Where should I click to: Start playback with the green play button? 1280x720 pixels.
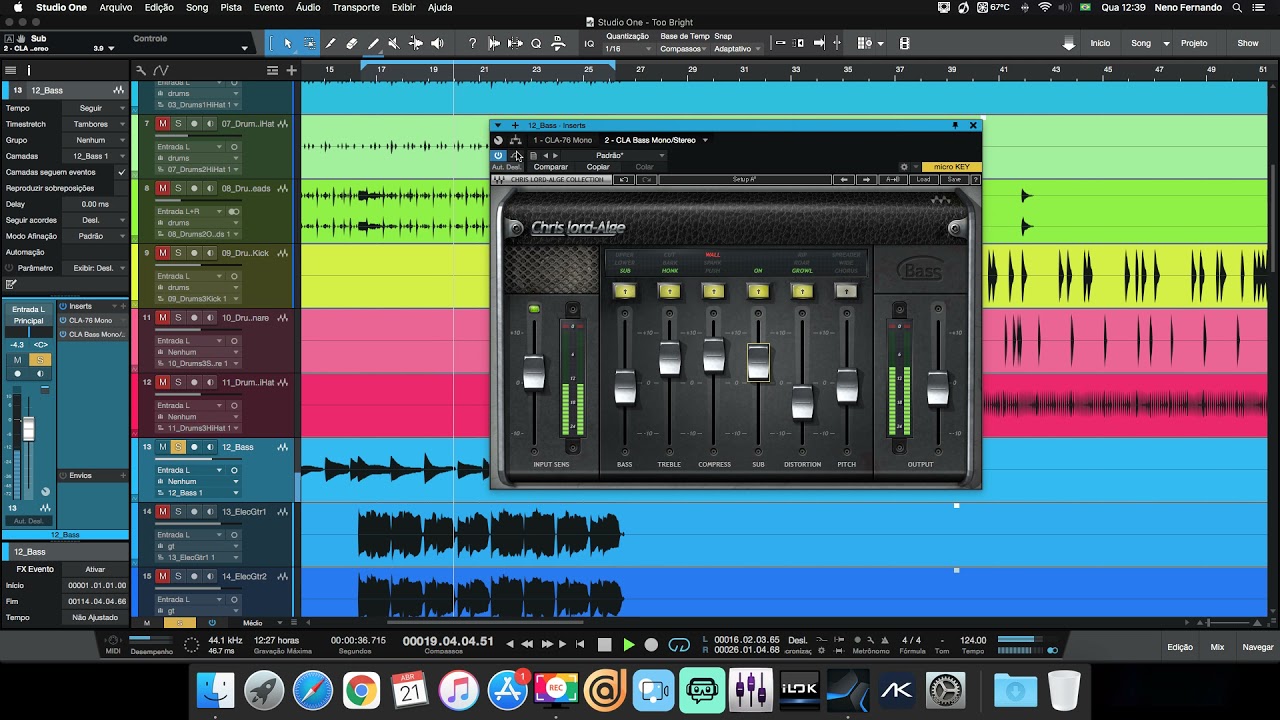coord(628,645)
